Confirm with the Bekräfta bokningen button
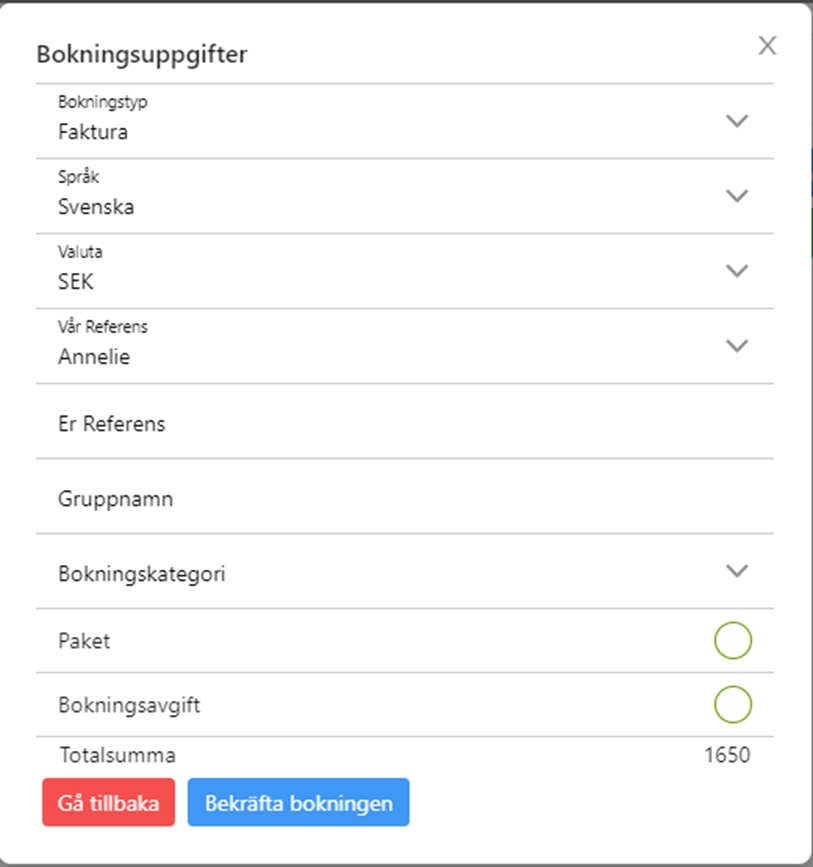 [299, 802]
